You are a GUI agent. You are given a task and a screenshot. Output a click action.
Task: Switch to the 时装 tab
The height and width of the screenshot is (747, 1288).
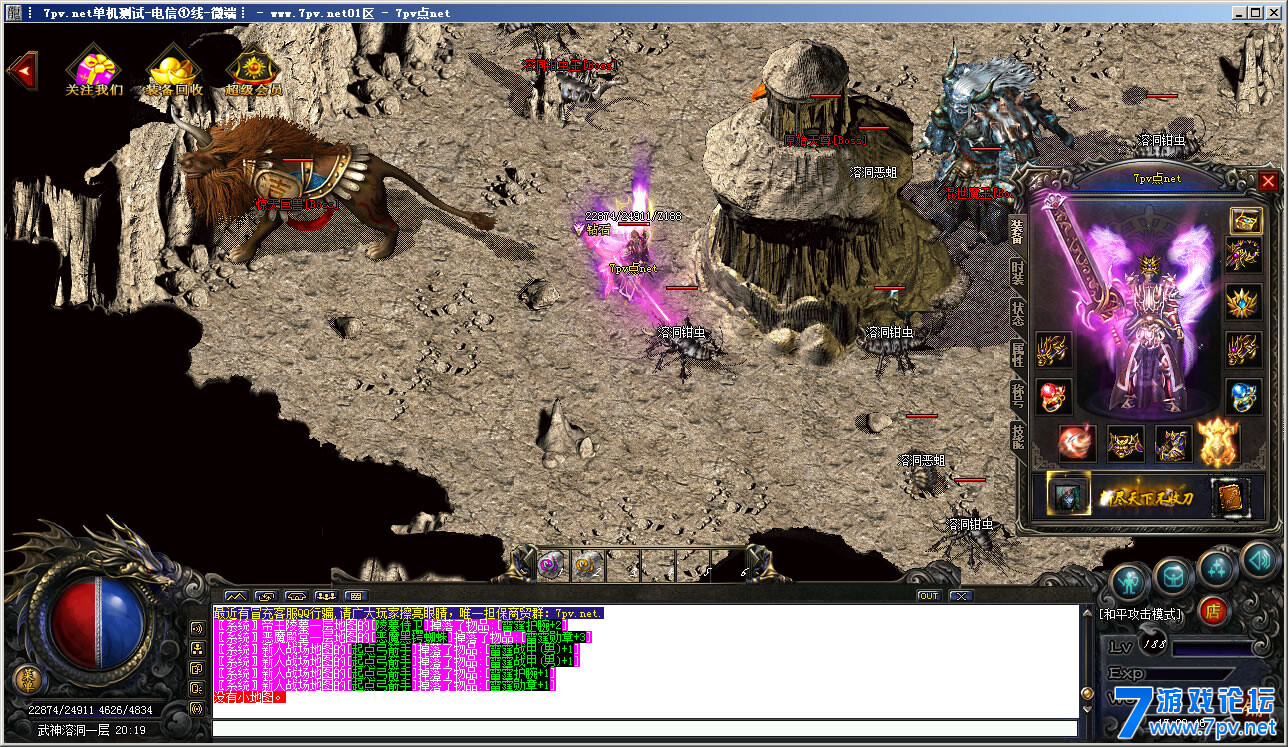(1017, 273)
